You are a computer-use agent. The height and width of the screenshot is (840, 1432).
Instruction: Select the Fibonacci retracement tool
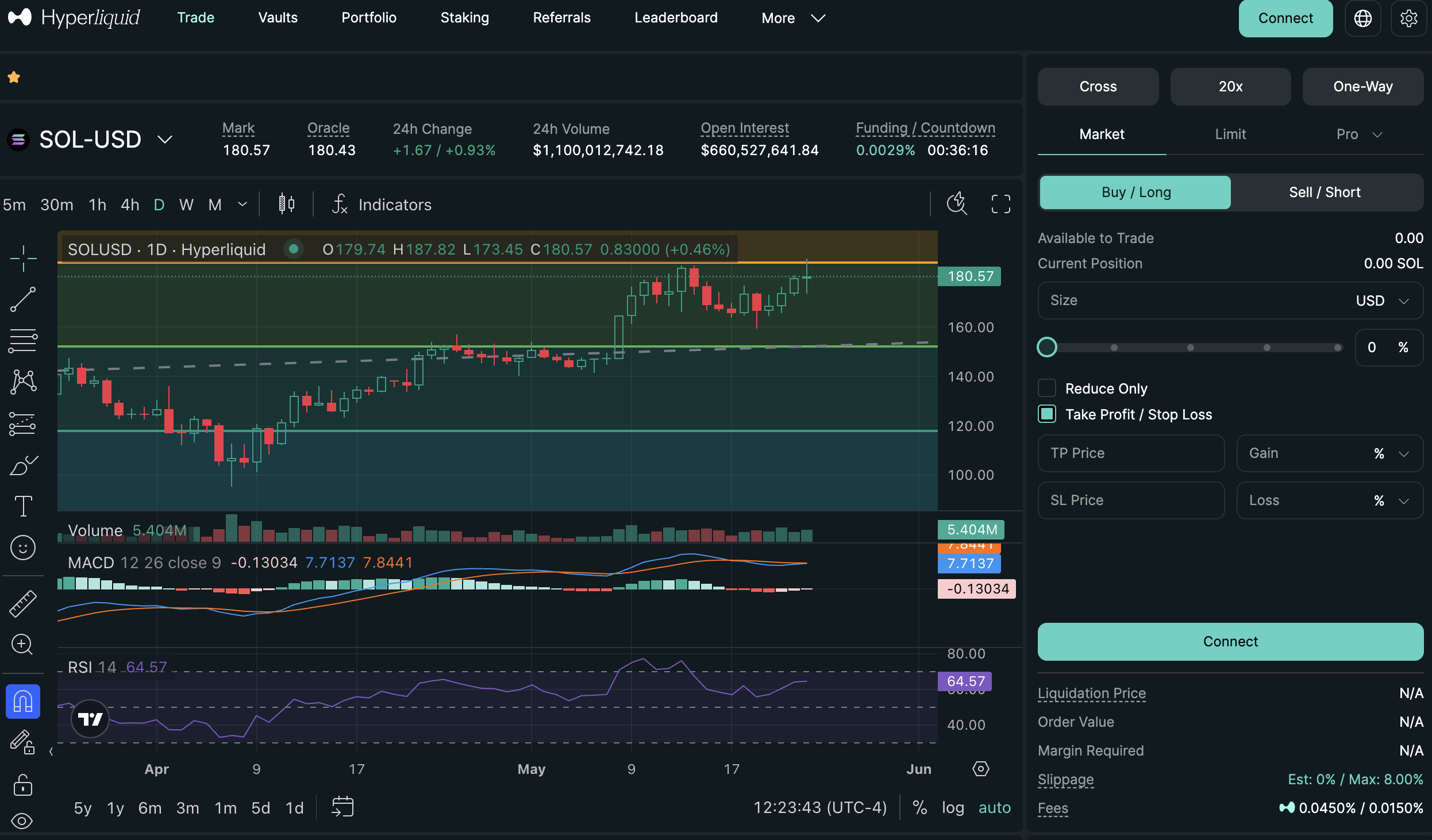point(23,341)
